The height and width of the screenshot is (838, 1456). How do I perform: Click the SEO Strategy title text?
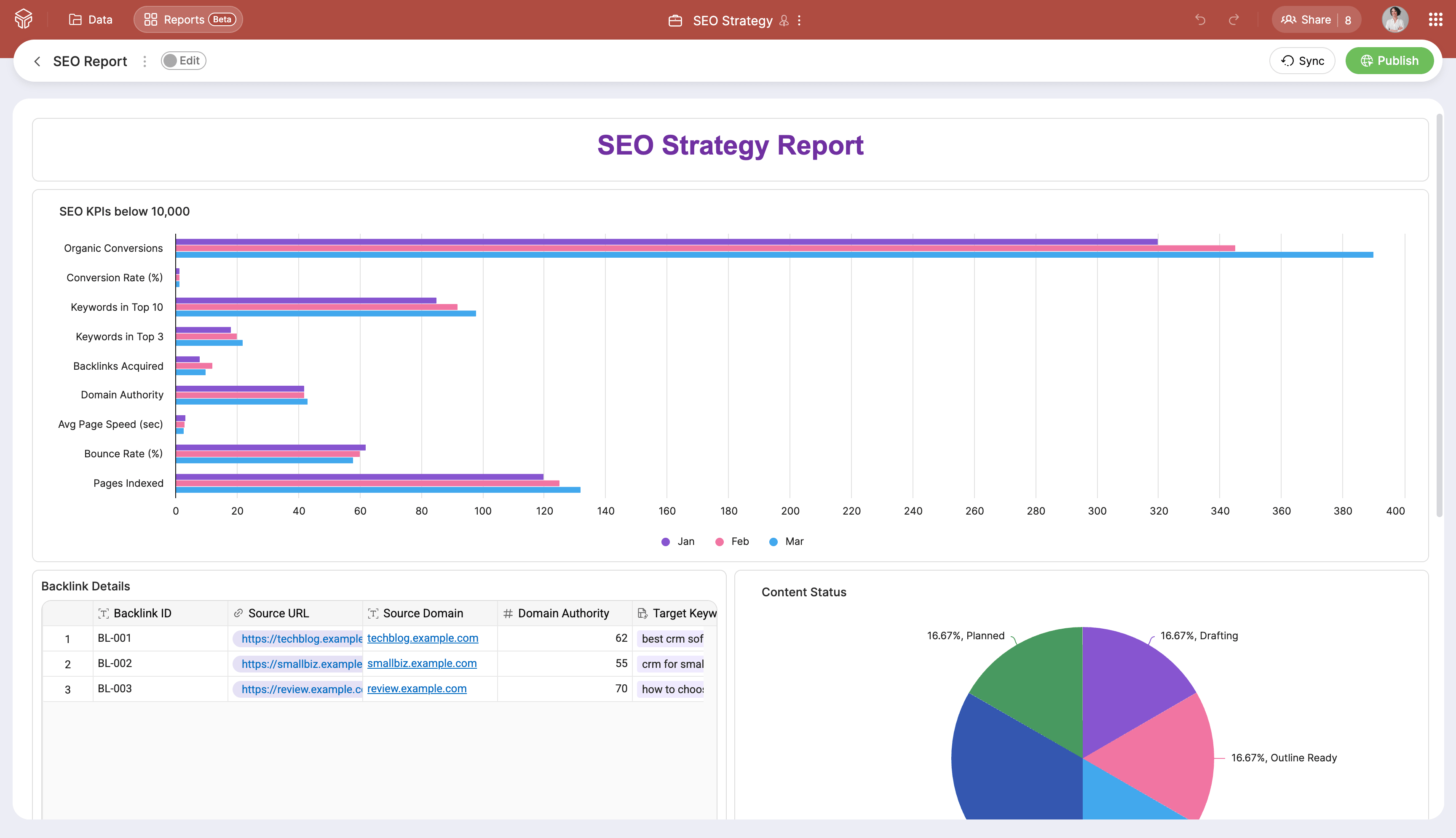[732, 21]
